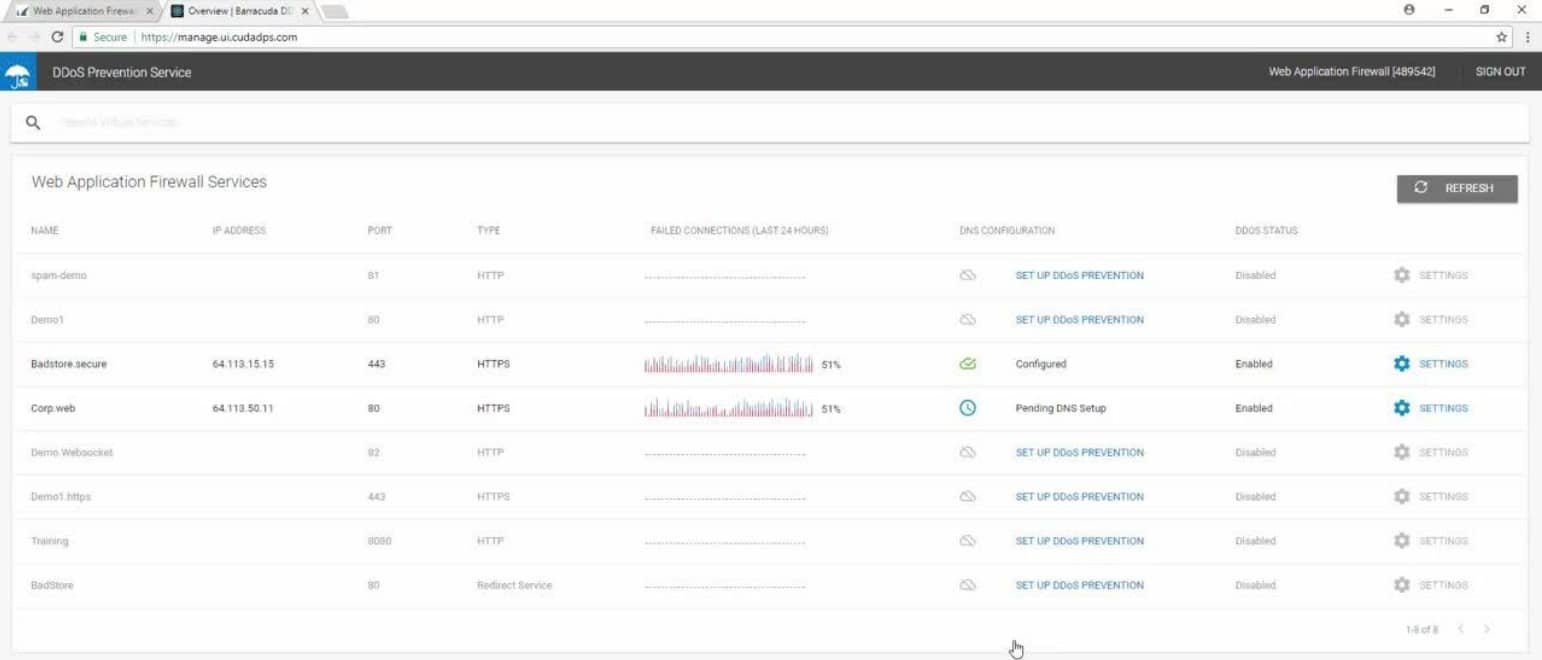Click SET UP DDoS PREVENTION for Demo.Websocket
Viewport: 1542px width, 660px height.
tap(1080, 453)
